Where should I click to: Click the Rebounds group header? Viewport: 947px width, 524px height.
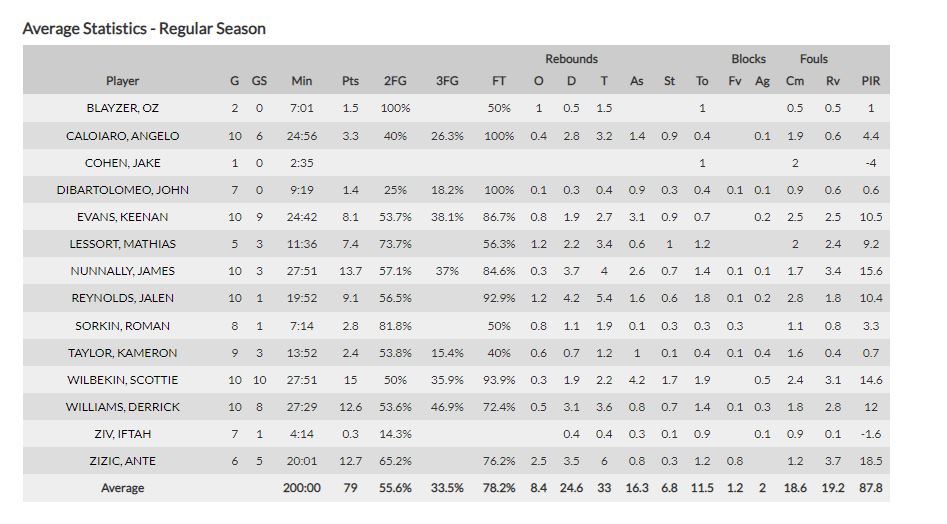coord(571,59)
